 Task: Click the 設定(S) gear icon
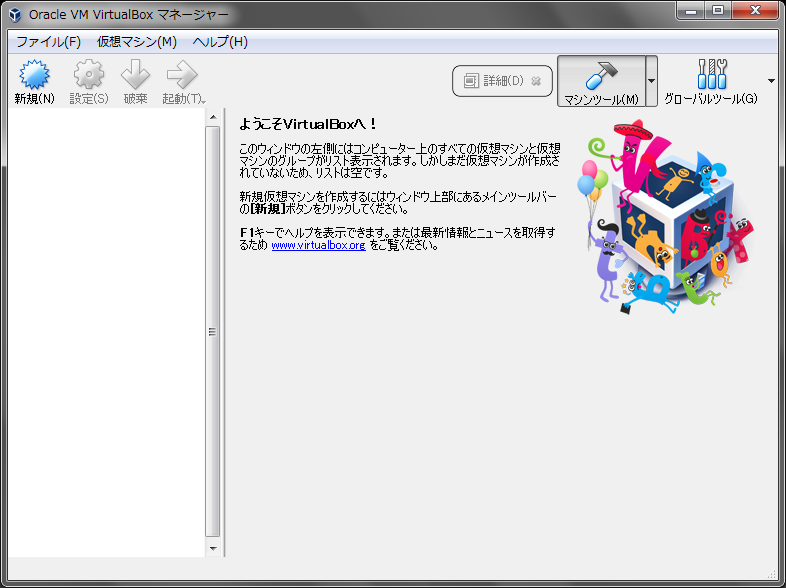point(89,74)
